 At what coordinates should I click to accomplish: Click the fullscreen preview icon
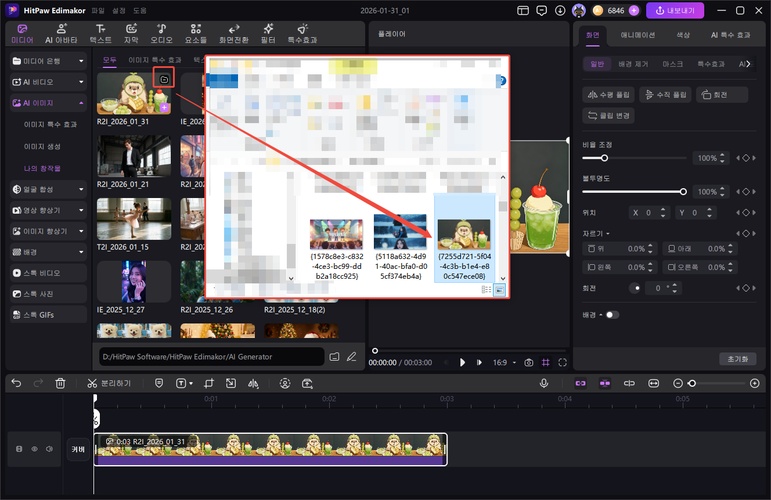[563, 362]
